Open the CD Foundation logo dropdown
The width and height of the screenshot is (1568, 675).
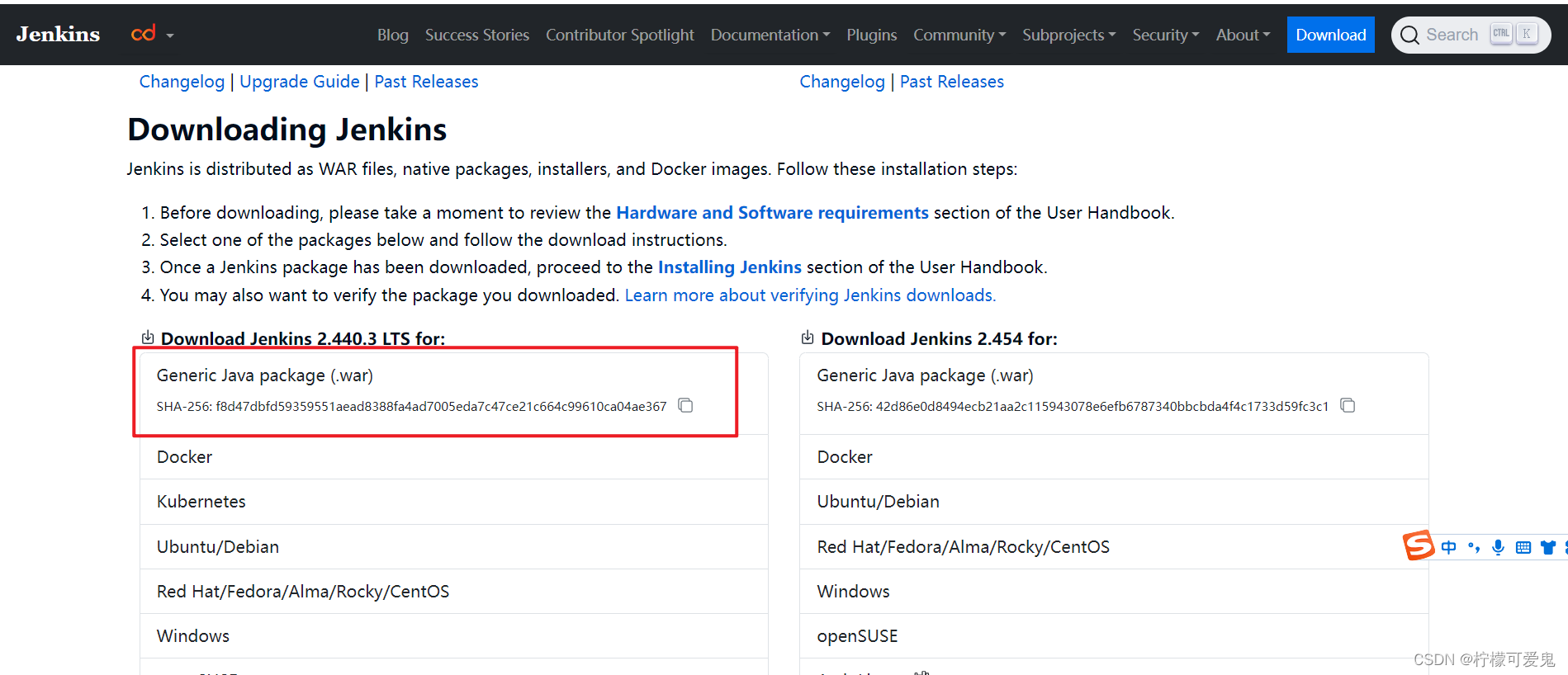click(x=152, y=34)
